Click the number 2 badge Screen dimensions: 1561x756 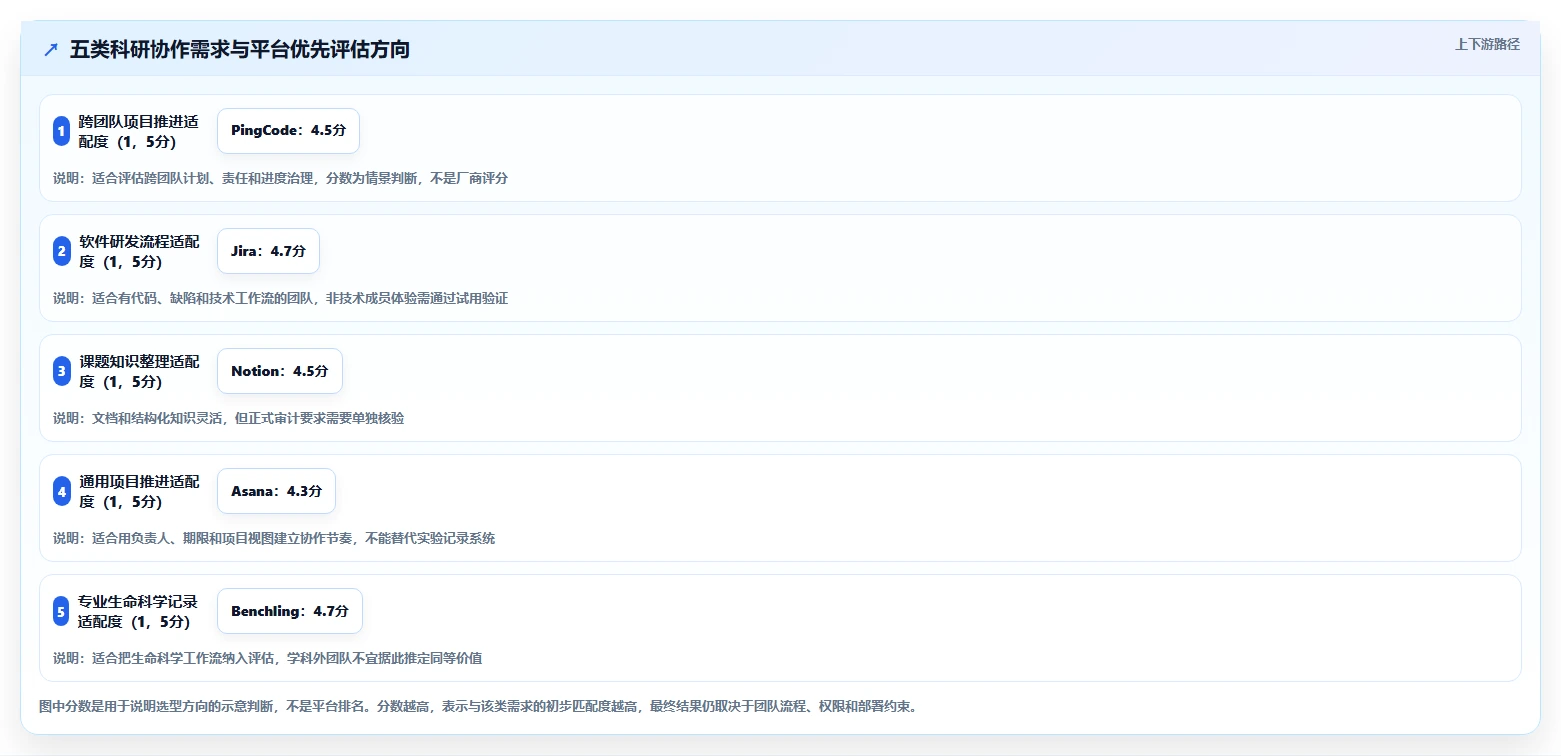61,251
